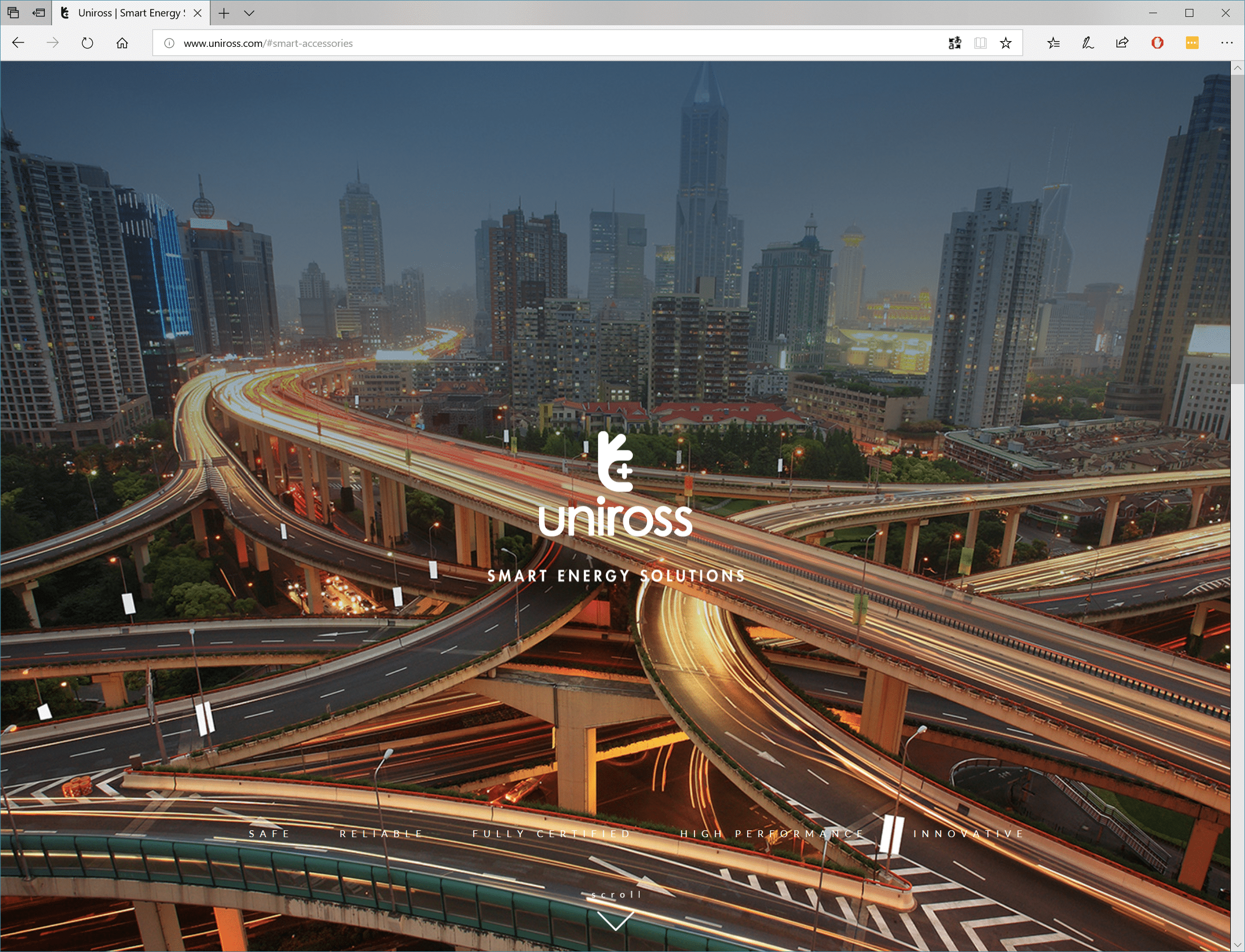Screen dimensions: 1245x952
Task: Share this page via share icon
Action: [1122, 43]
